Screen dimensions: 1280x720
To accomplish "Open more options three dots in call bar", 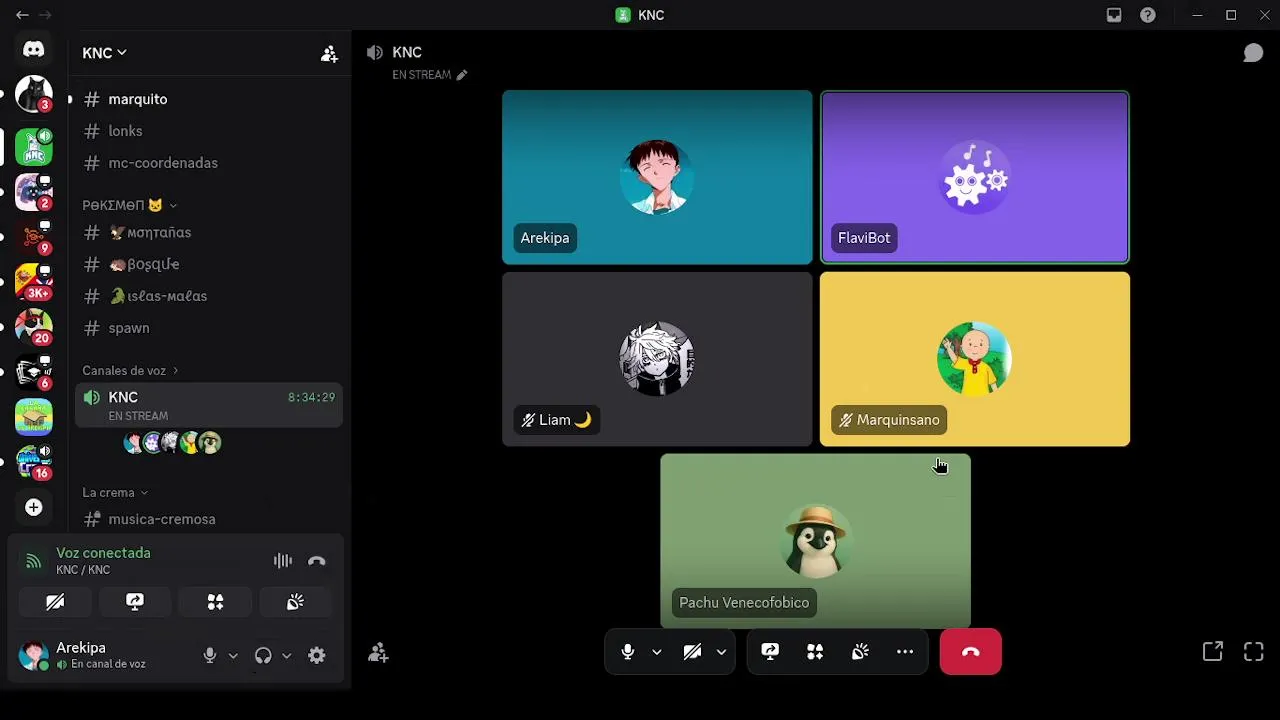I will click(x=905, y=652).
